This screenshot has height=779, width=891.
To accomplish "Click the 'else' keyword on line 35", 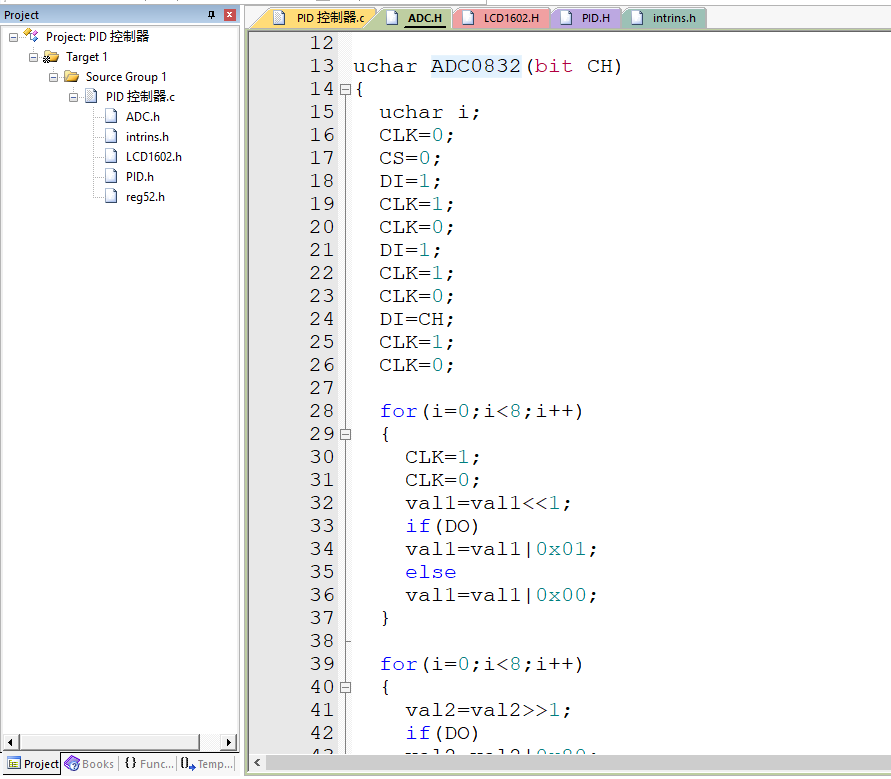I will pyautogui.click(x=431, y=572).
